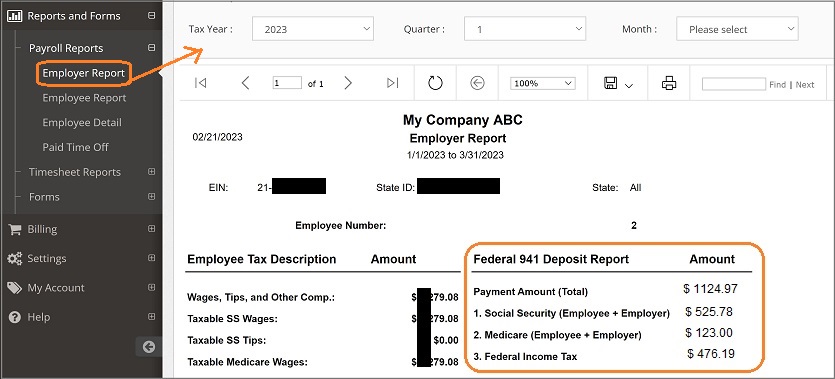Viewport: 835px width, 379px height.
Task: Open the Employer Report item
Action: pos(84,73)
